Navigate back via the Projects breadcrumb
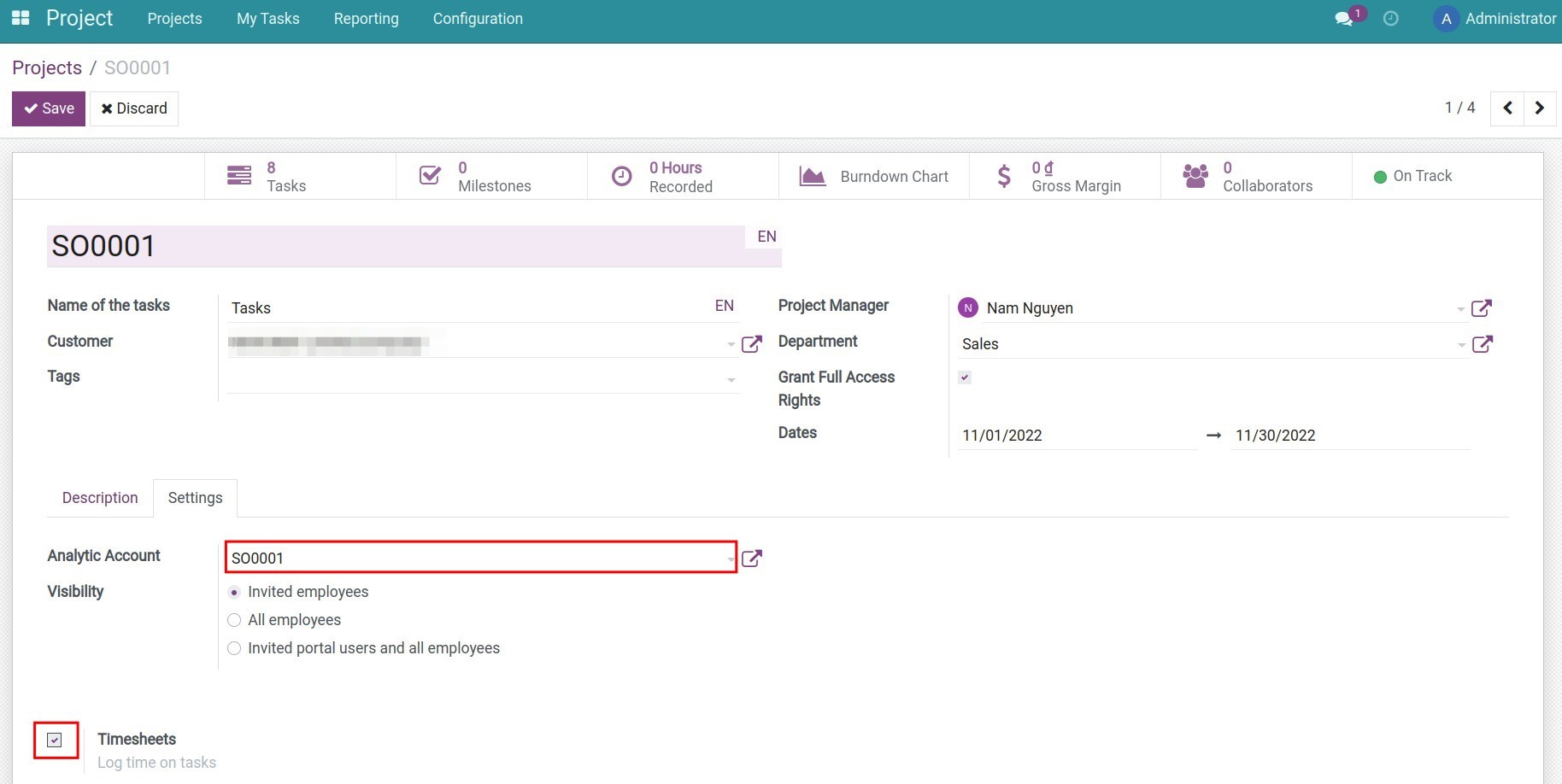The height and width of the screenshot is (784, 1562). tap(47, 67)
